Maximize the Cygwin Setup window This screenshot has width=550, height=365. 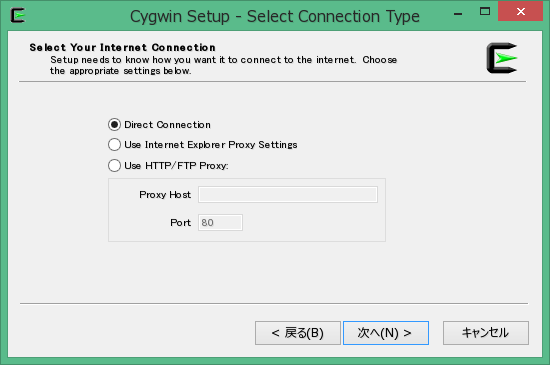[x=485, y=12]
